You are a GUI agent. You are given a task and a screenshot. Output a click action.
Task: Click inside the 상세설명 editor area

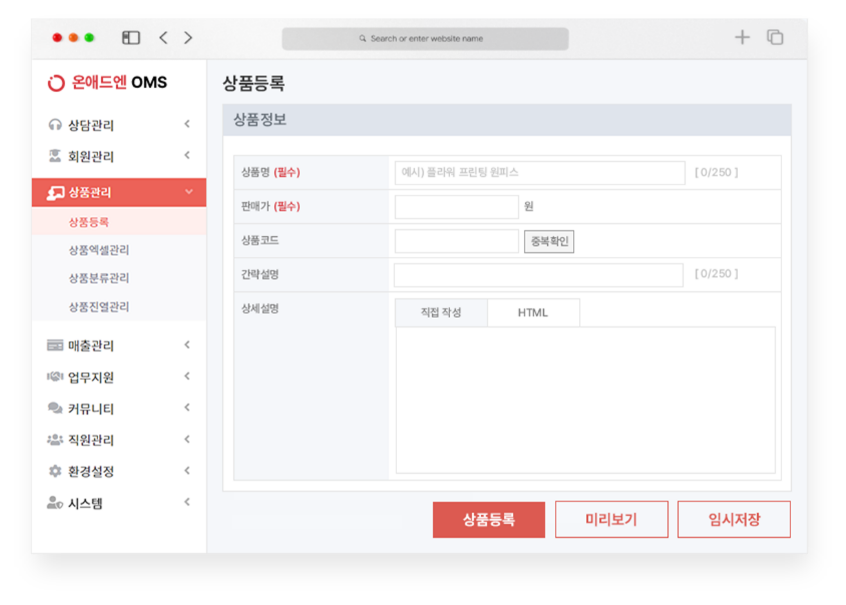click(x=585, y=400)
